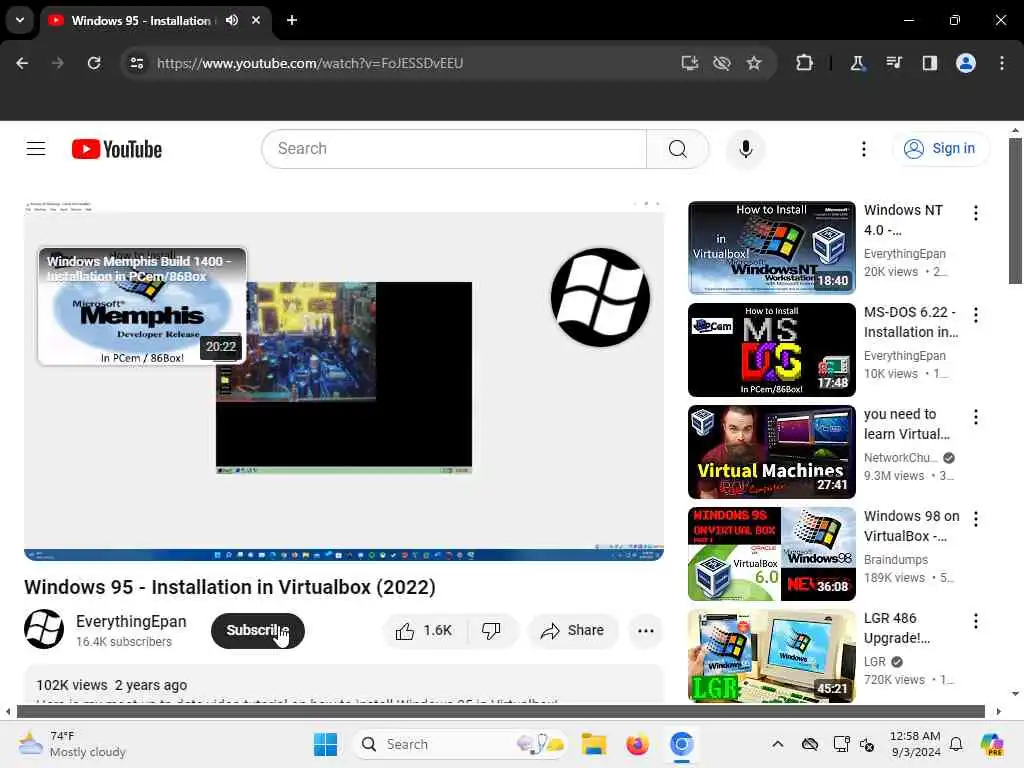Close the Windows 95 Installation tab
The height and width of the screenshot is (768, 1024).
point(256,20)
